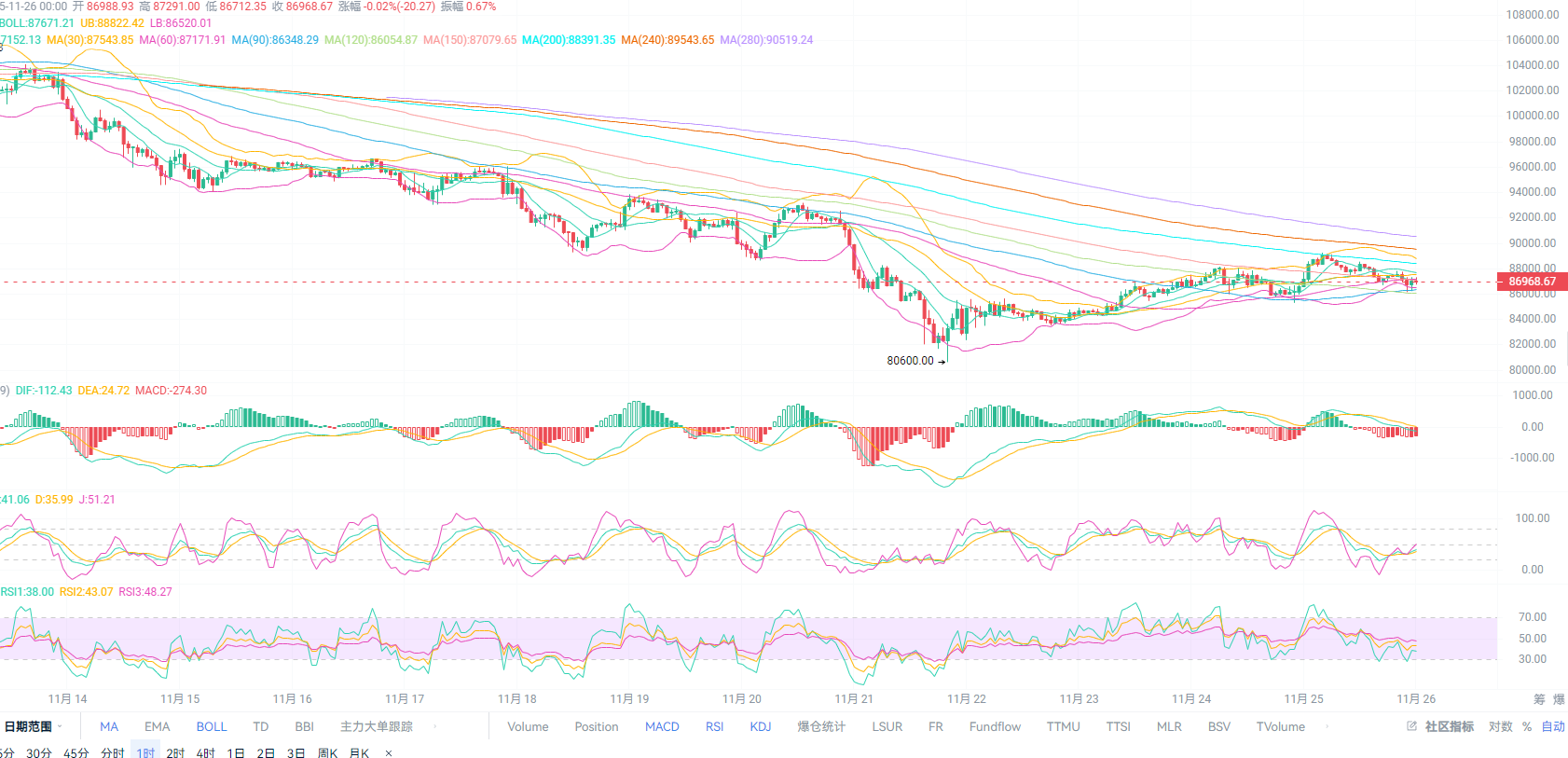Click the 86968.67 current price label
The width and height of the screenshot is (1568, 758).
pos(1532,282)
